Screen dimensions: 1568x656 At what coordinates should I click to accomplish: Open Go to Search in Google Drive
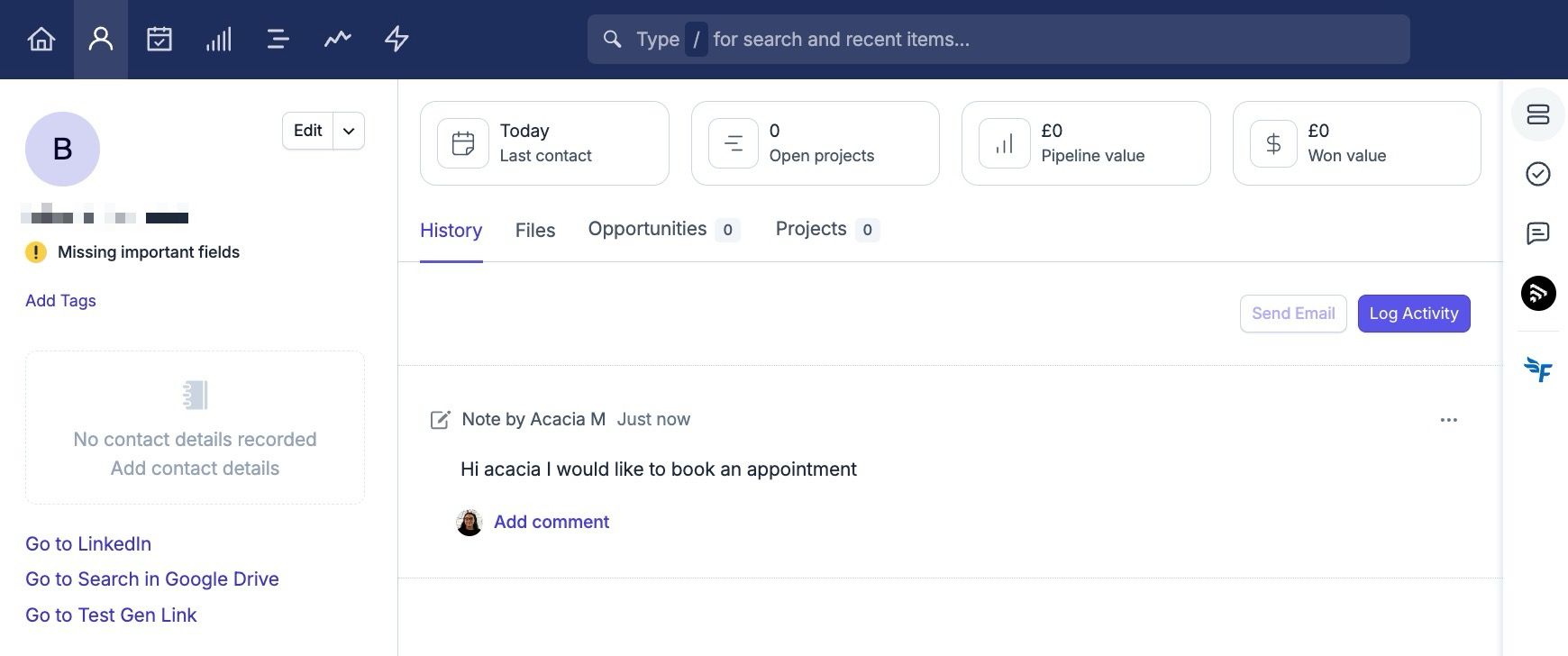pos(152,579)
